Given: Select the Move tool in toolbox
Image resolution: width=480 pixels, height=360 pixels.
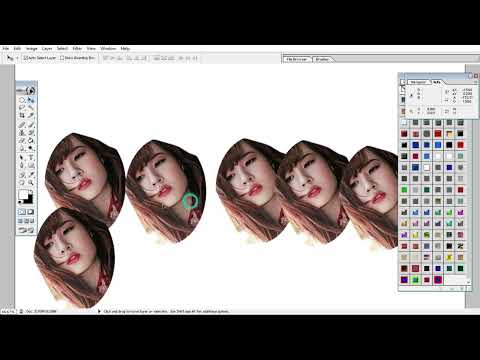Looking at the screenshot, I should tap(31, 100).
